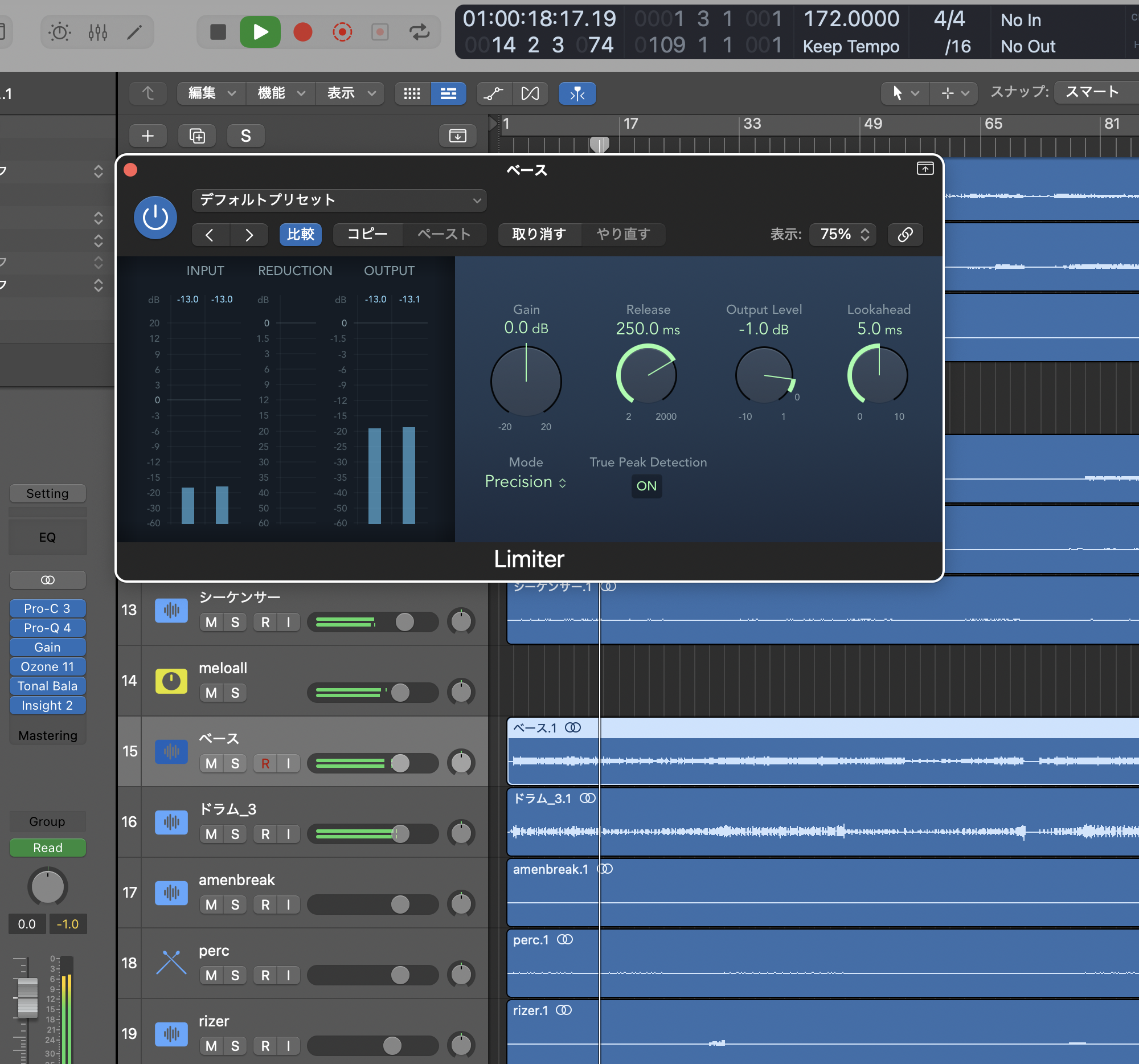
Task: Click the Limiter link chain icon
Action: (x=906, y=234)
